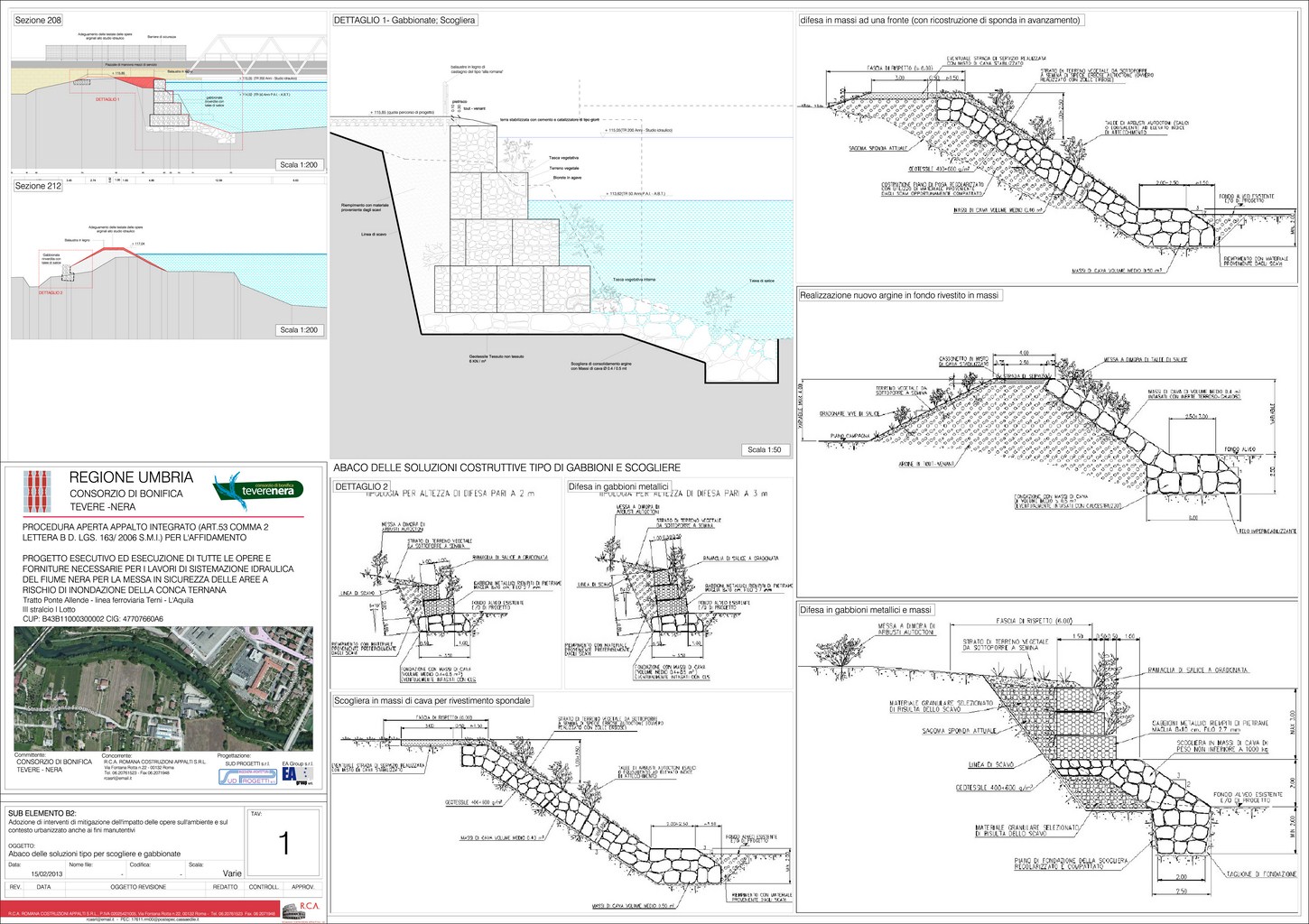Click the Regione Umbria red striped emblem
Screen dimensions: 1309x924
pyautogui.click(x=35, y=492)
